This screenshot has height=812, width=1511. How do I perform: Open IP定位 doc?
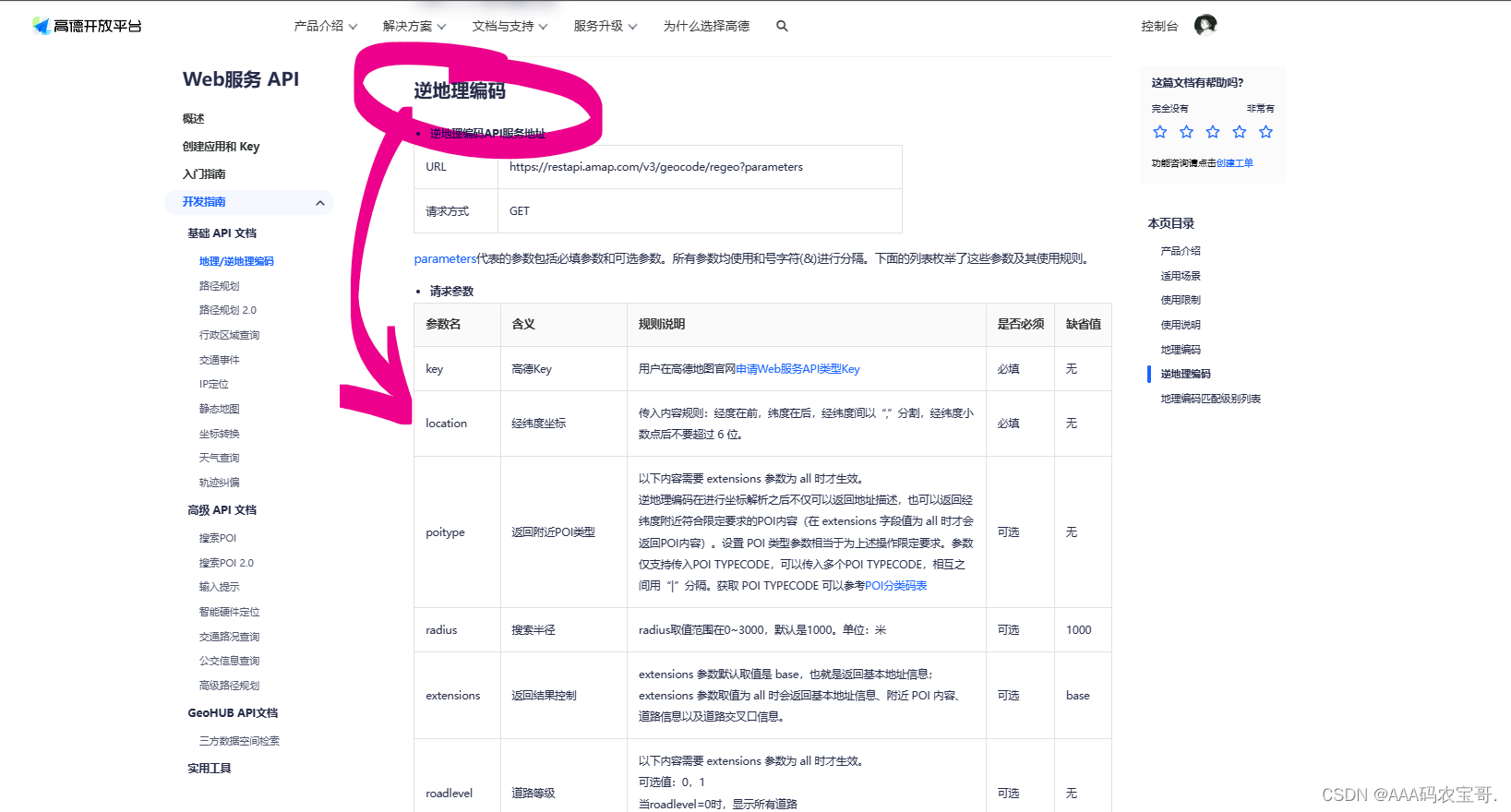point(214,384)
